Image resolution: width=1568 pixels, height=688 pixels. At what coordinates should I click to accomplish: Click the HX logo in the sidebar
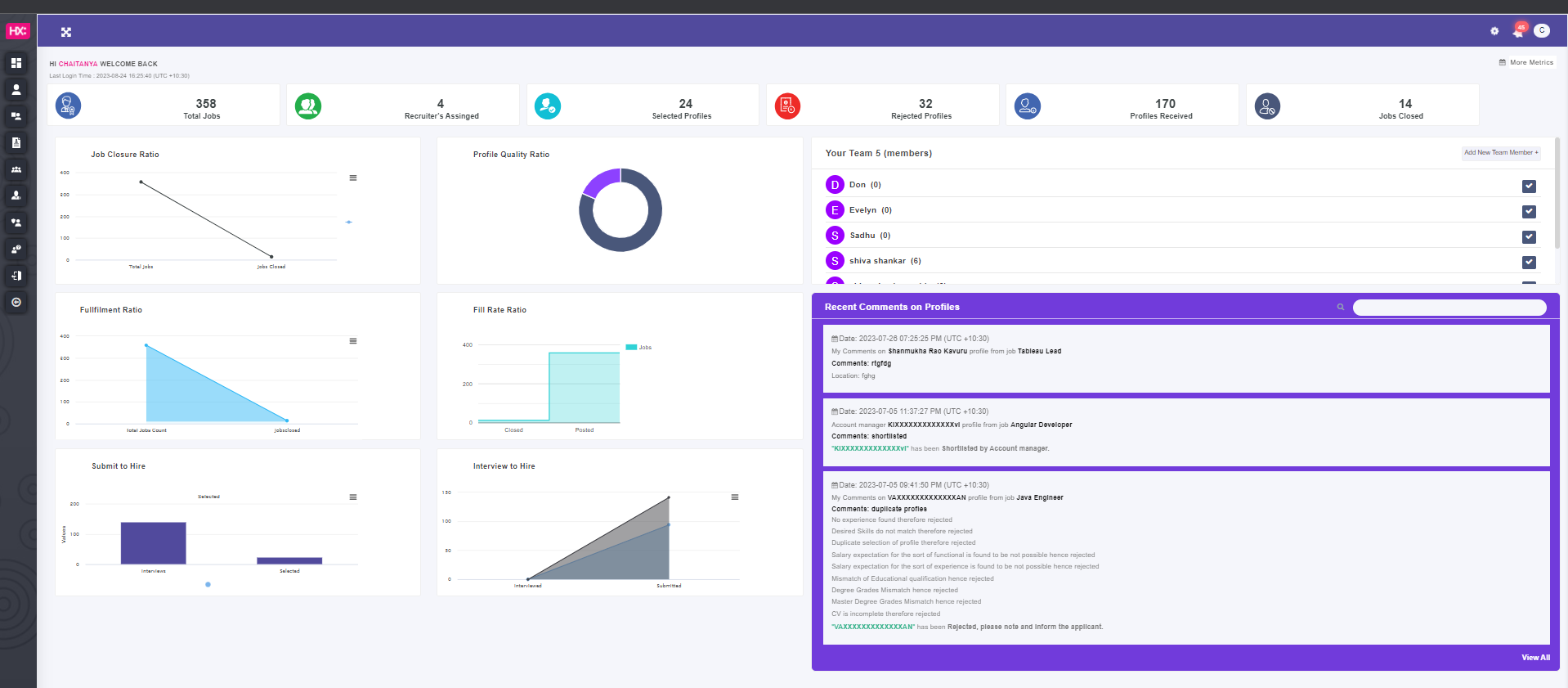tap(18, 31)
